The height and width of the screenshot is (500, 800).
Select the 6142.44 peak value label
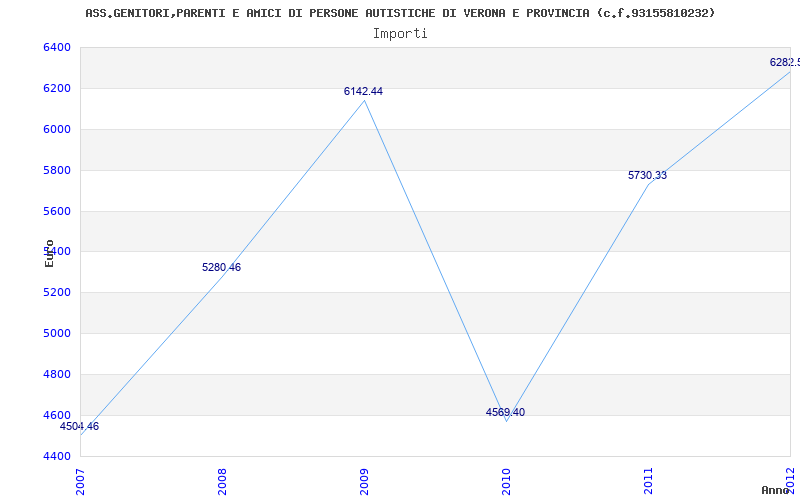coord(363,91)
